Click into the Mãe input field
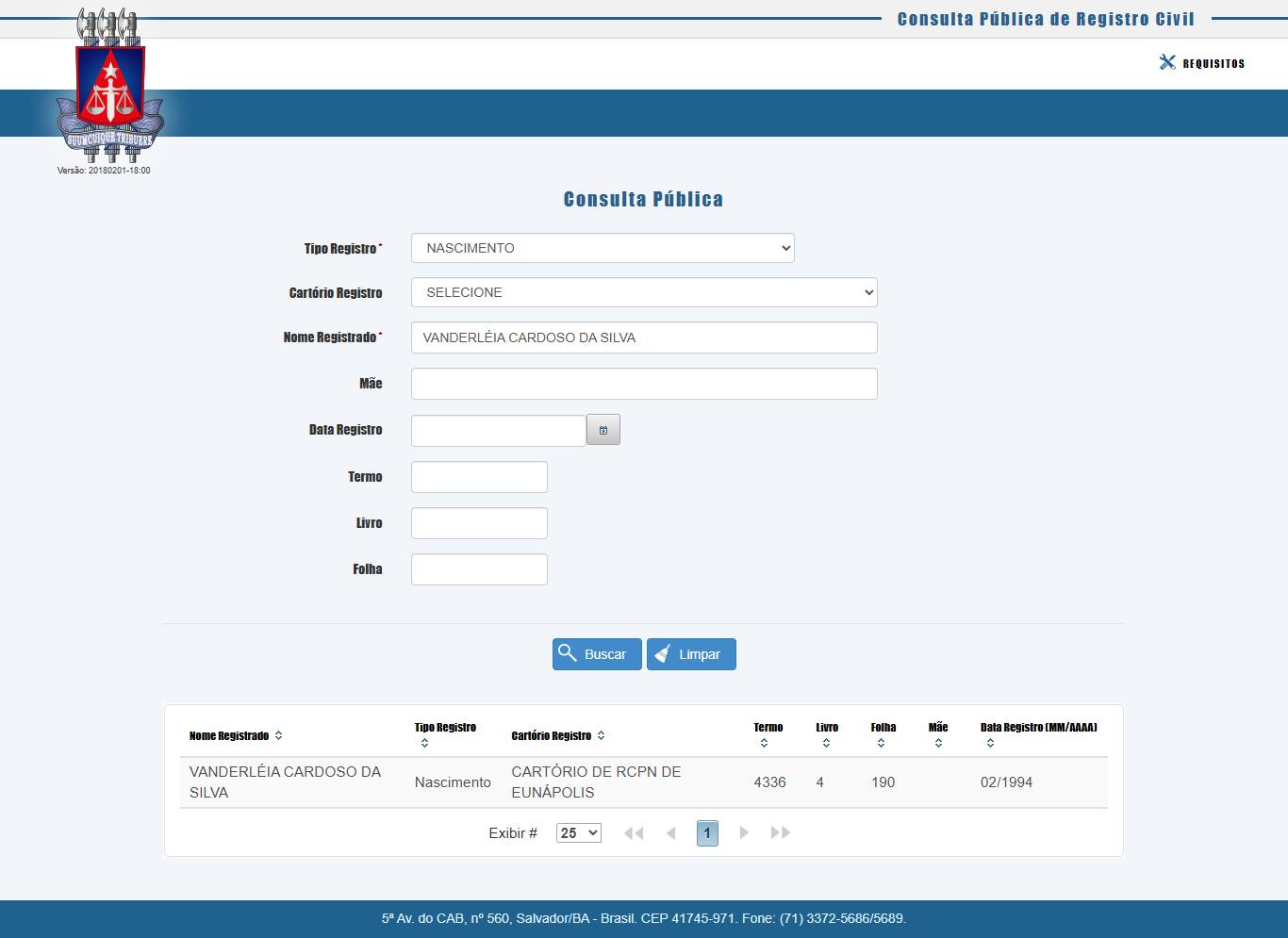The image size is (1288, 938). [644, 384]
